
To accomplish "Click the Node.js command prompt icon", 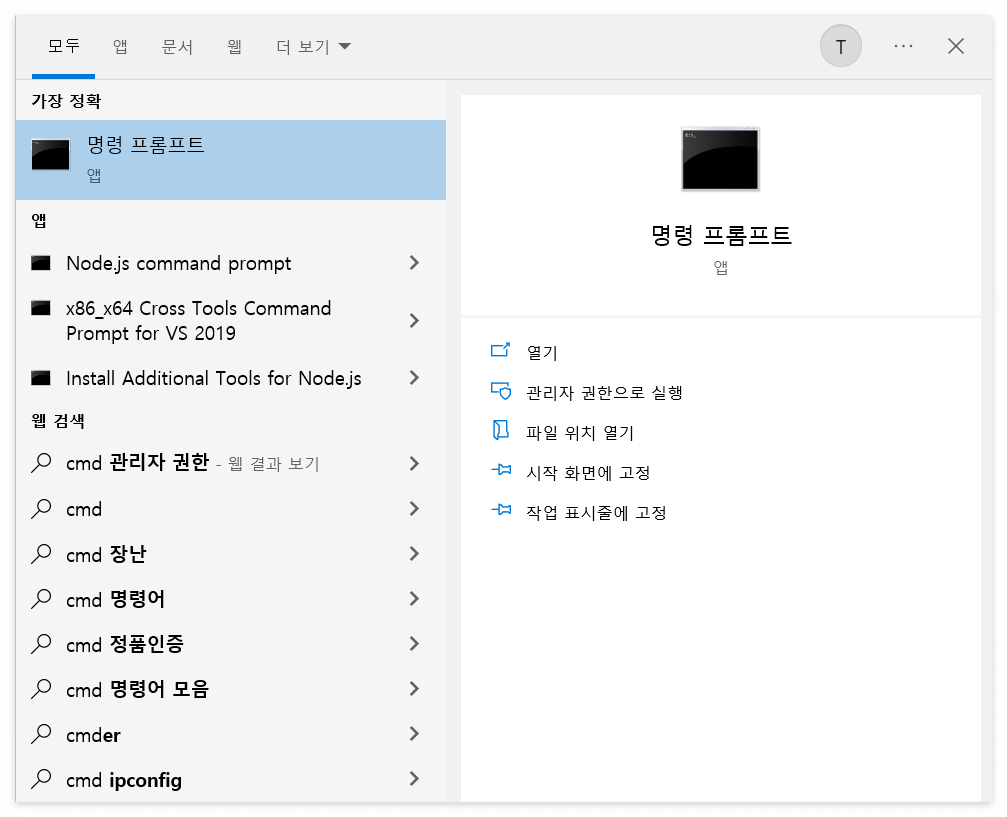I will [41, 263].
